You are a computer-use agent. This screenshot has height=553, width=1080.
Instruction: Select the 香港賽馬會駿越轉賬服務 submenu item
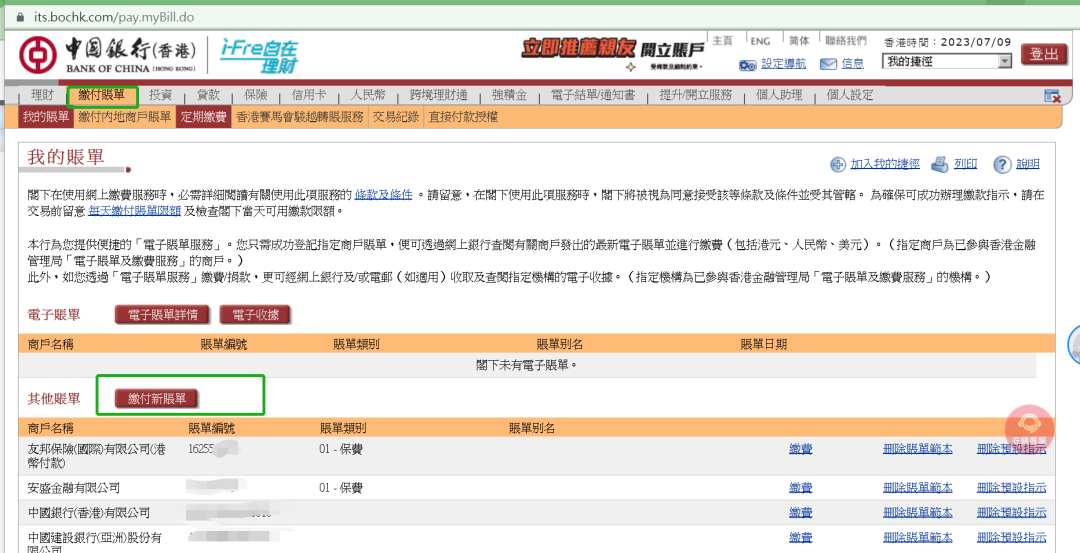click(299, 117)
